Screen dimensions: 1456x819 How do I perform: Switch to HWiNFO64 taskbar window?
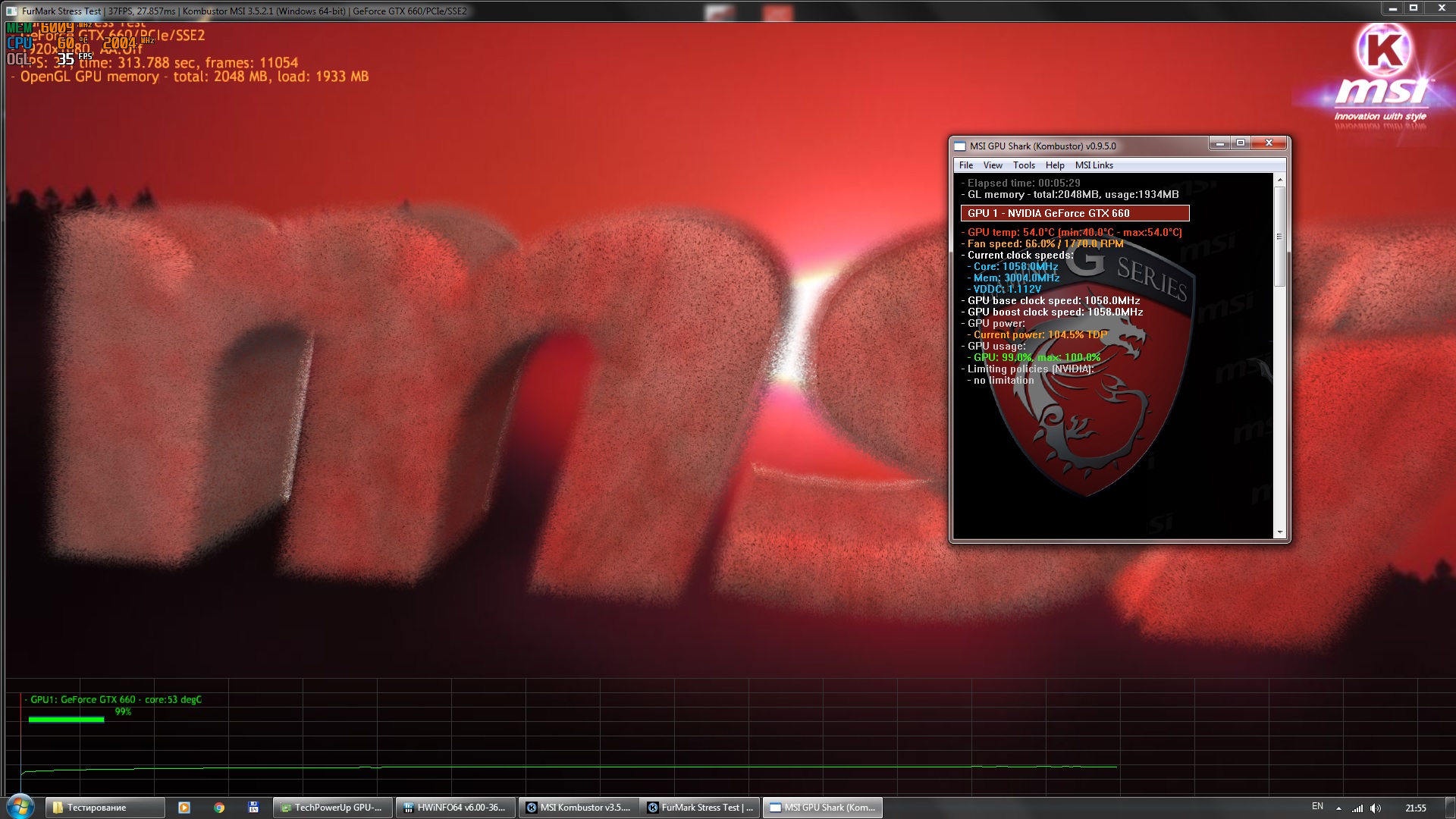455,808
